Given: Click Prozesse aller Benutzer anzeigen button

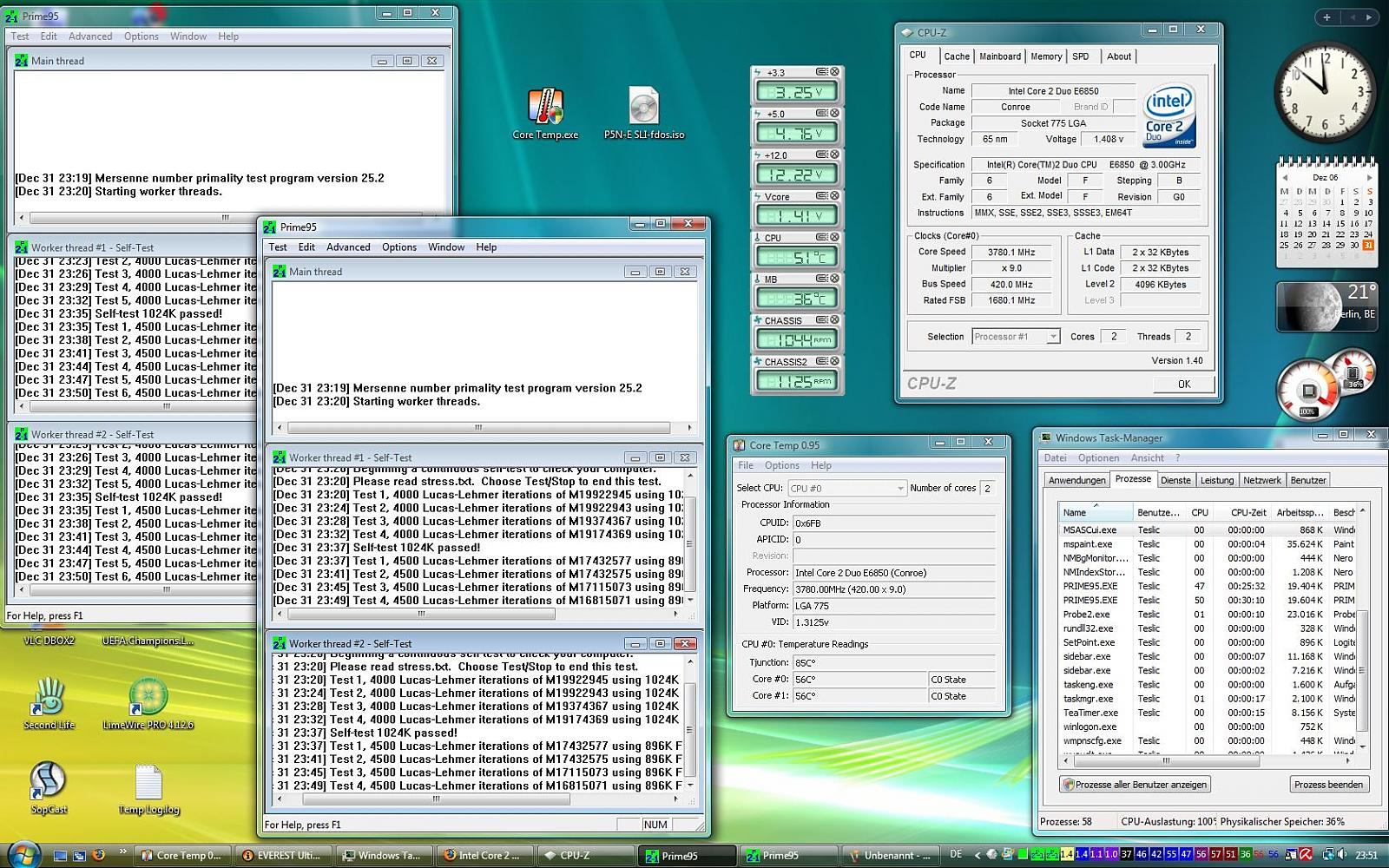Looking at the screenshot, I should (x=1136, y=785).
